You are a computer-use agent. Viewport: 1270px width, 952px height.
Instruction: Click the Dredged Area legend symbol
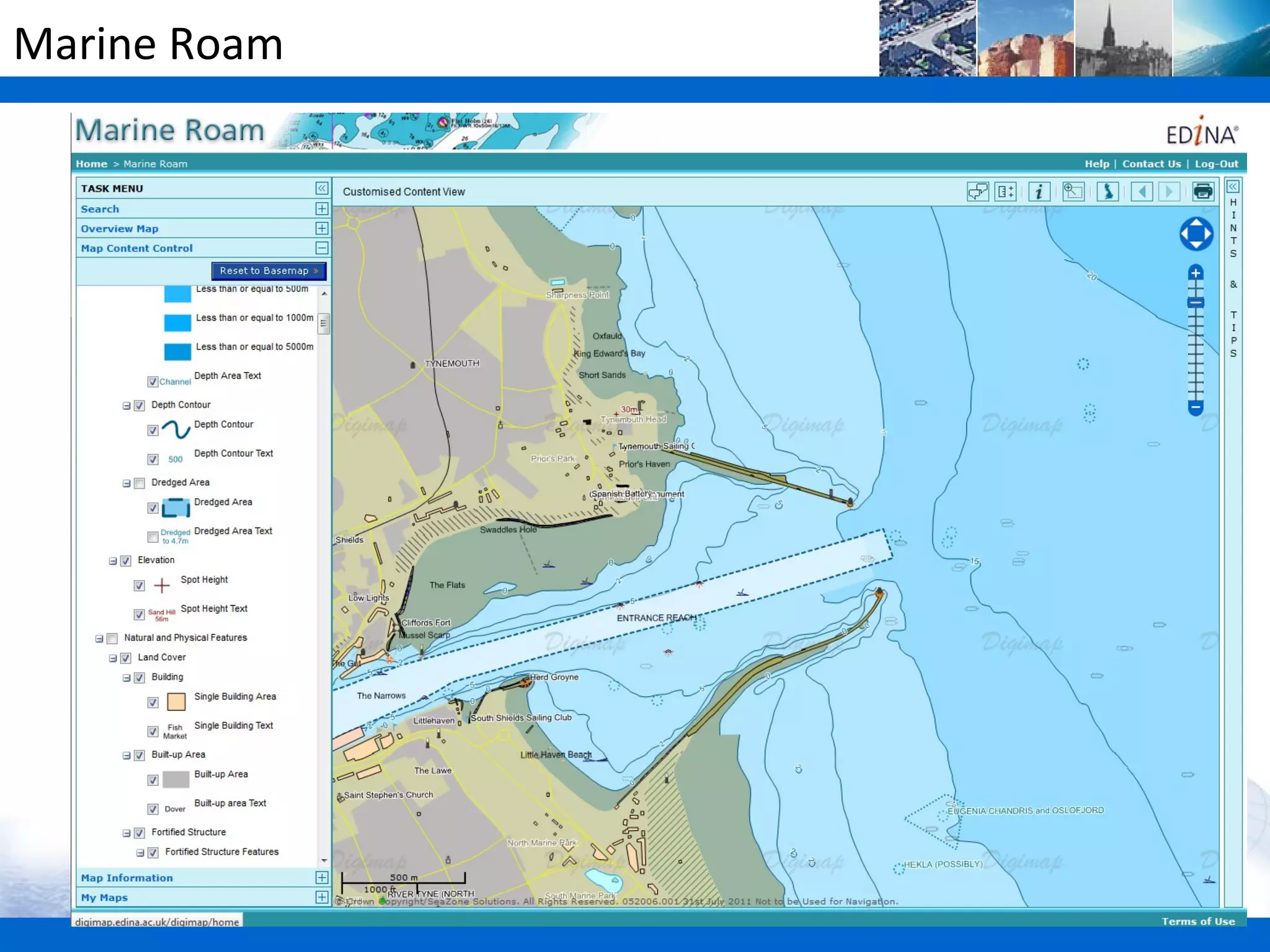pyautogui.click(x=176, y=508)
